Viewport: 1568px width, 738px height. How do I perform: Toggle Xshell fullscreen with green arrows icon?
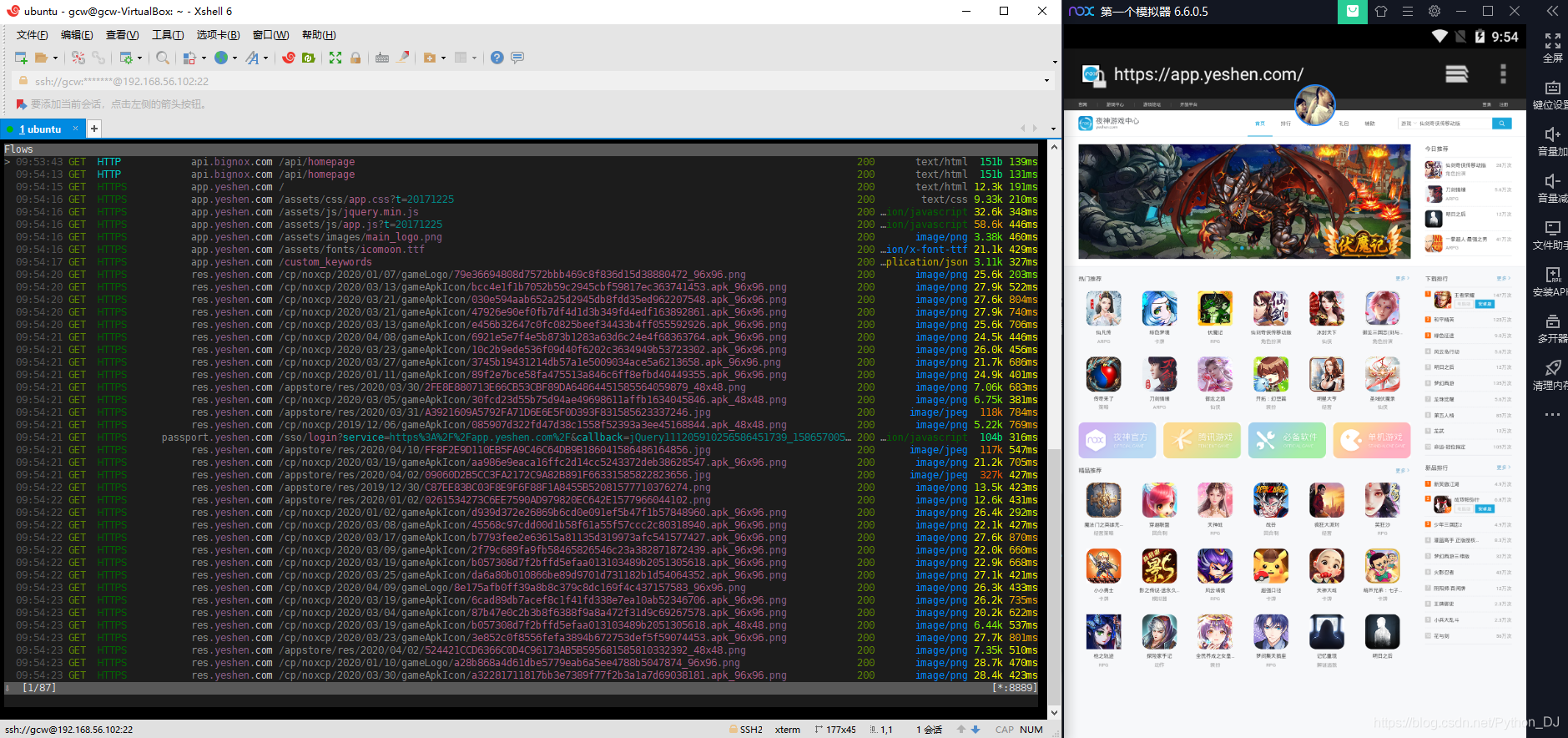(x=335, y=58)
